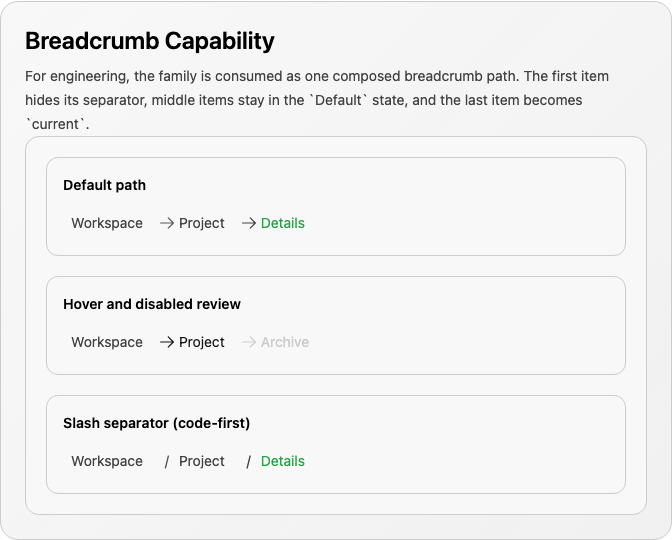
Task: Click the disabled Archive breadcrumb item
Action: pyautogui.click(x=285, y=342)
